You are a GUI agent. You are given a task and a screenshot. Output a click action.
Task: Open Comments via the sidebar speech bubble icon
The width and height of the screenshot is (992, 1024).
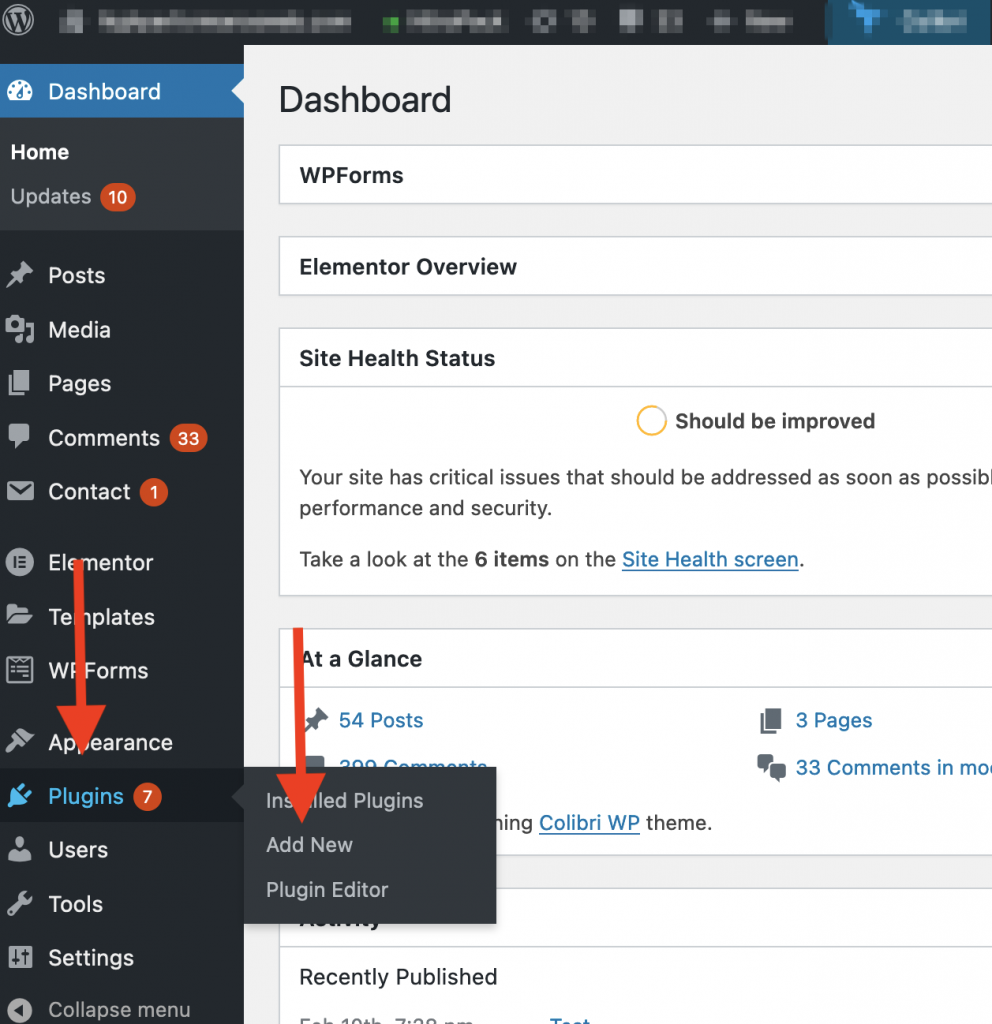tap(20, 436)
